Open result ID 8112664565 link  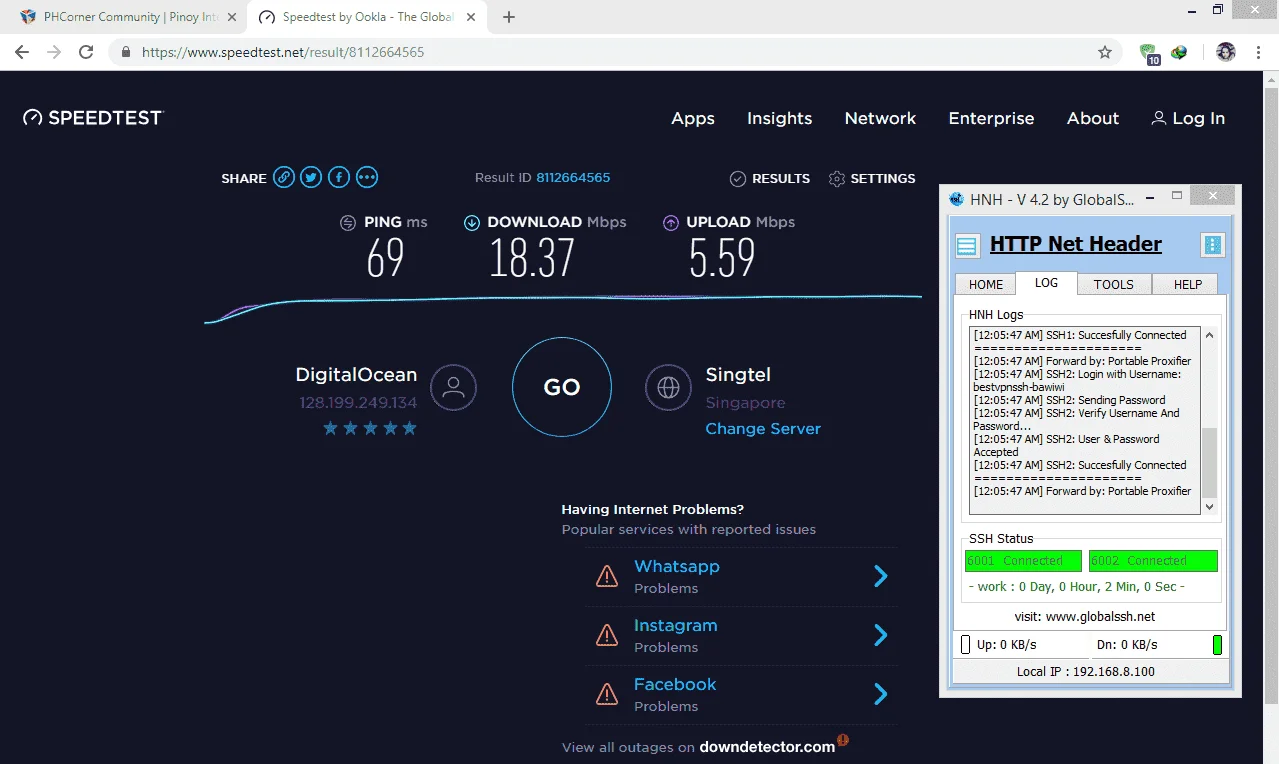point(573,178)
